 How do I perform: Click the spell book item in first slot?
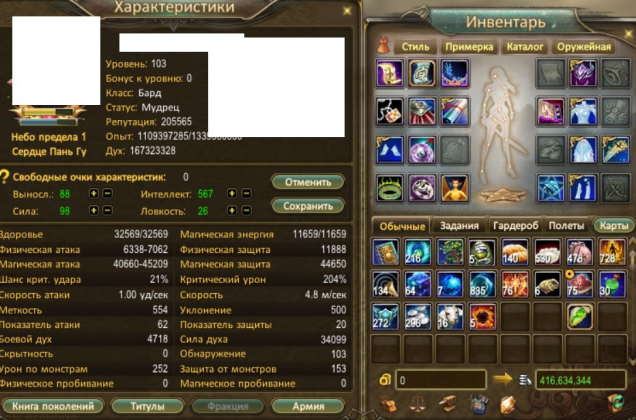click(385, 252)
